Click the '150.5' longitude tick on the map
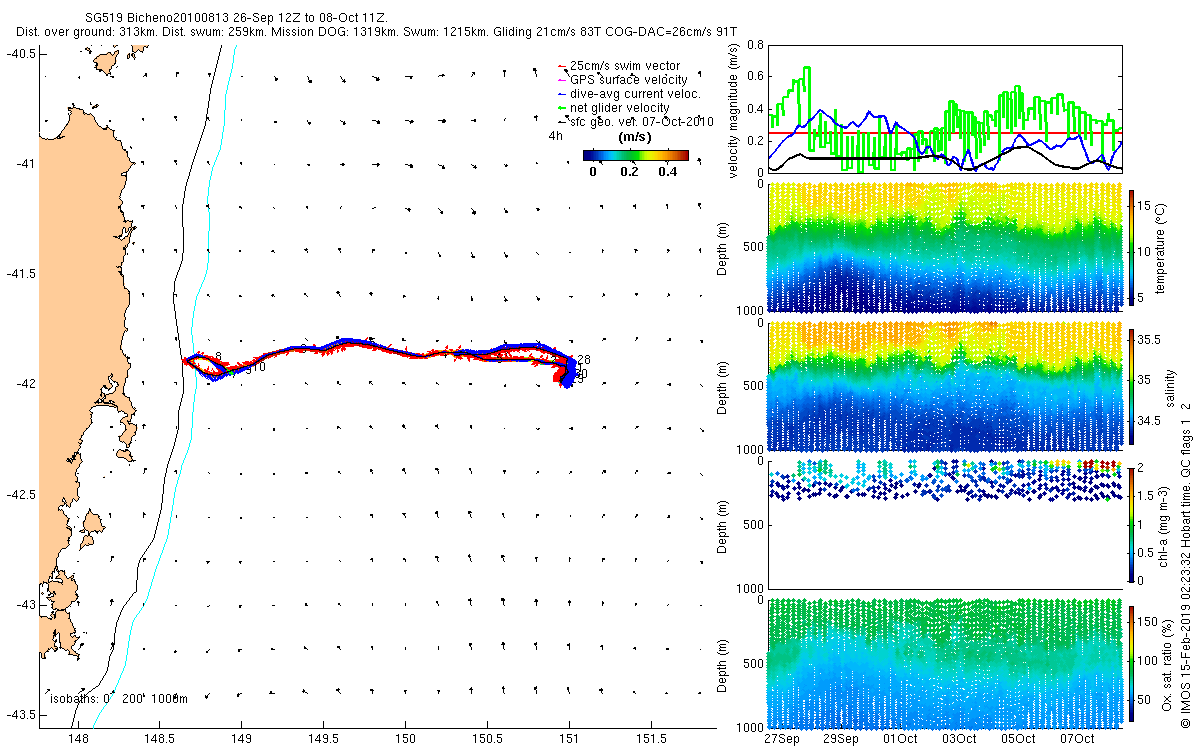 coord(487,738)
